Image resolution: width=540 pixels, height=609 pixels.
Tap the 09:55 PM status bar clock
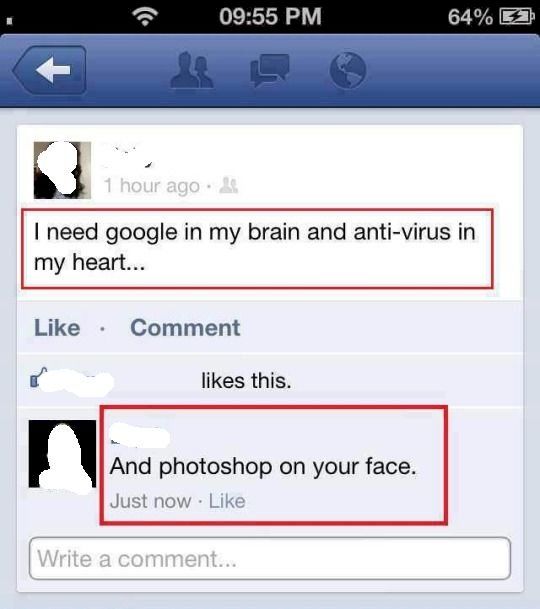[270, 17]
